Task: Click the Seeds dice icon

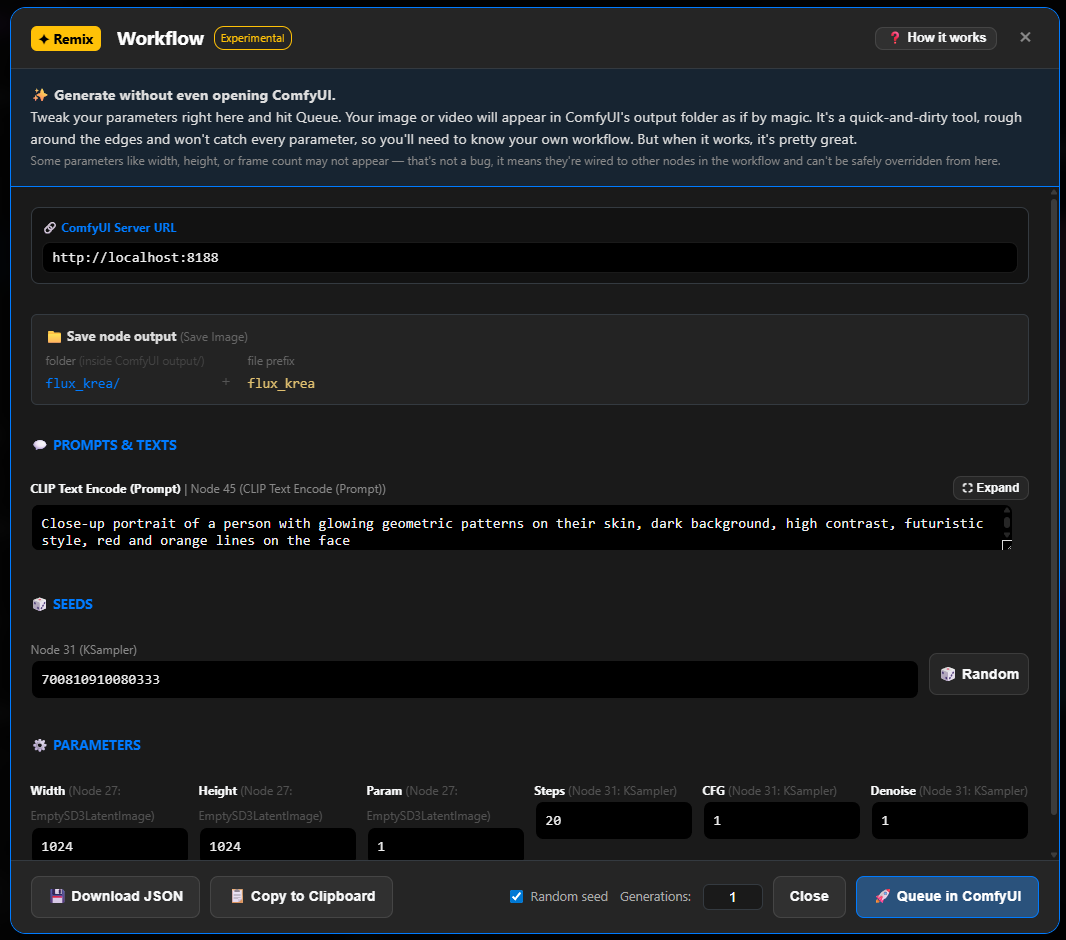Action: 39,604
